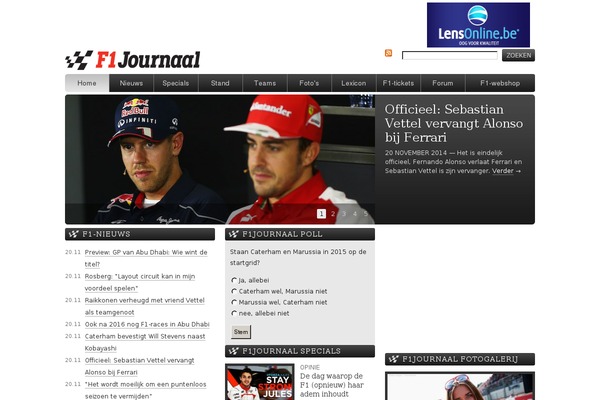Select poll option 'nee, allebei niet'
The height and width of the screenshot is (400, 600).
[x=234, y=313]
